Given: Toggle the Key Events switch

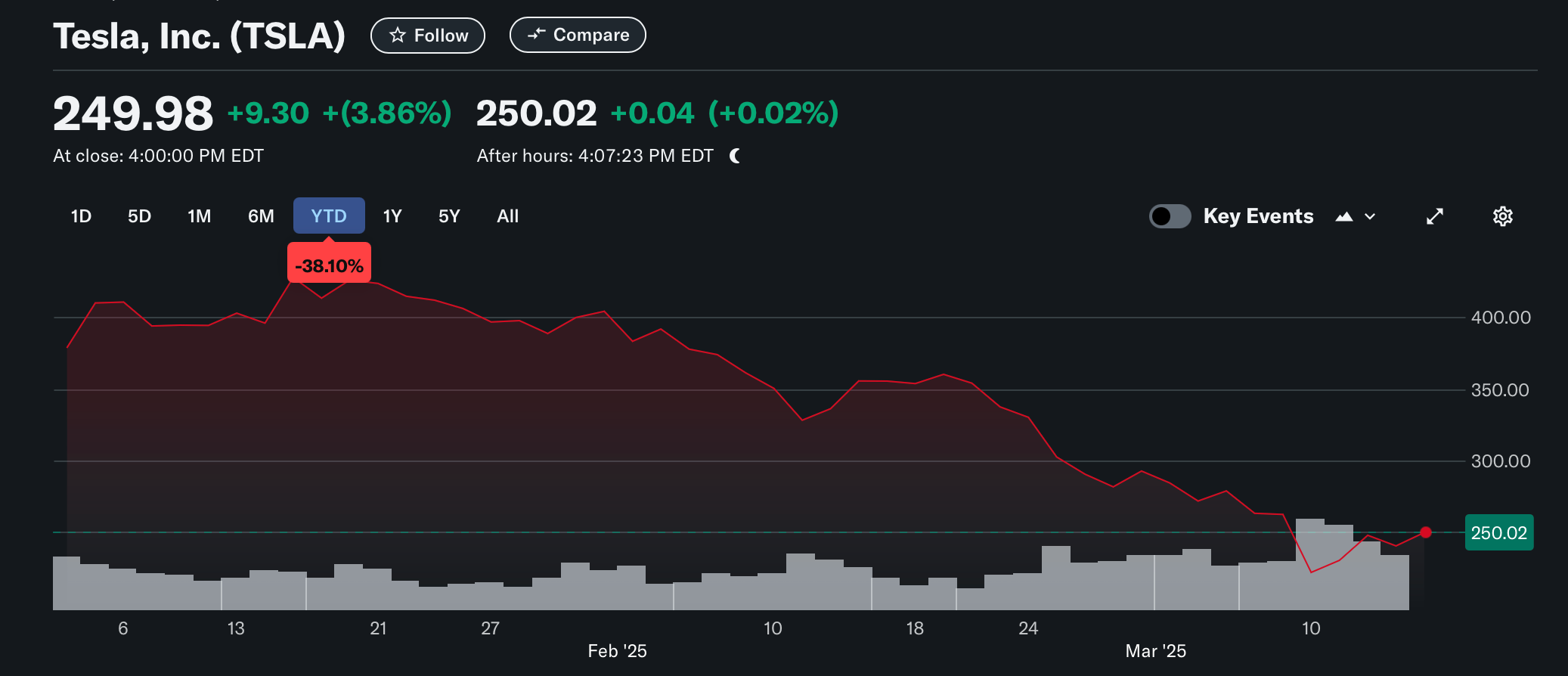Looking at the screenshot, I should click(x=1170, y=216).
